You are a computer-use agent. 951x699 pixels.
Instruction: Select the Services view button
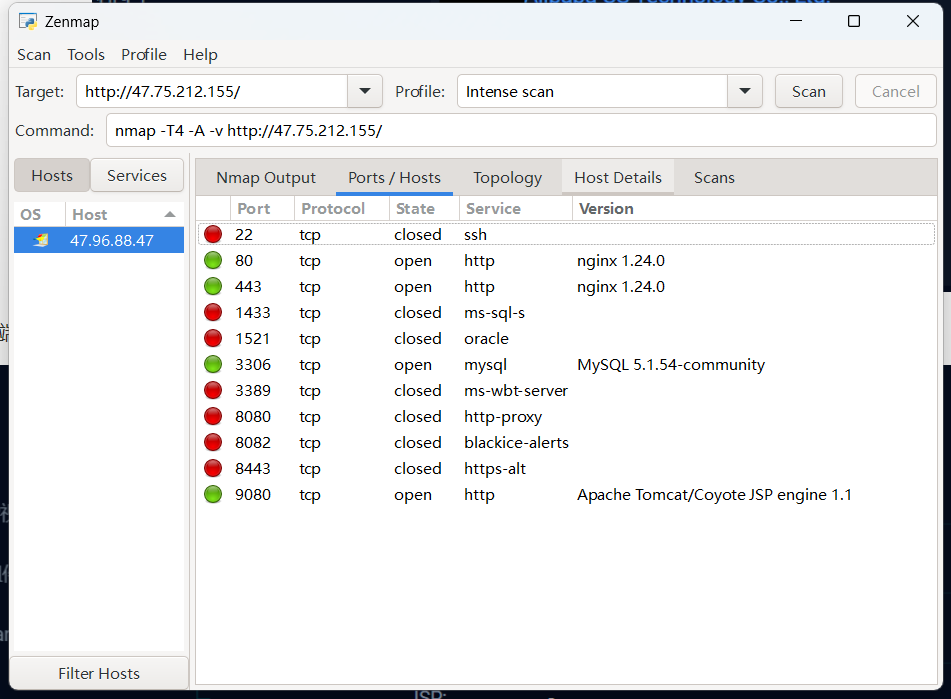[137, 175]
